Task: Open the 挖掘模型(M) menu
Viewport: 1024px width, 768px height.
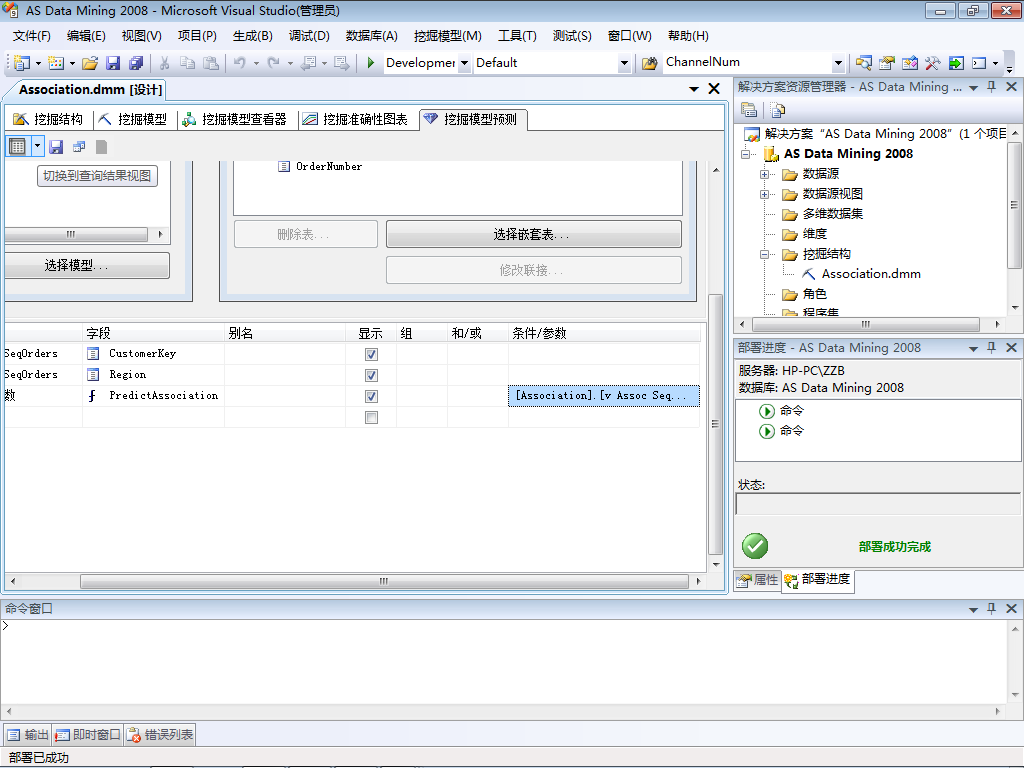Action: pos(447,36)
